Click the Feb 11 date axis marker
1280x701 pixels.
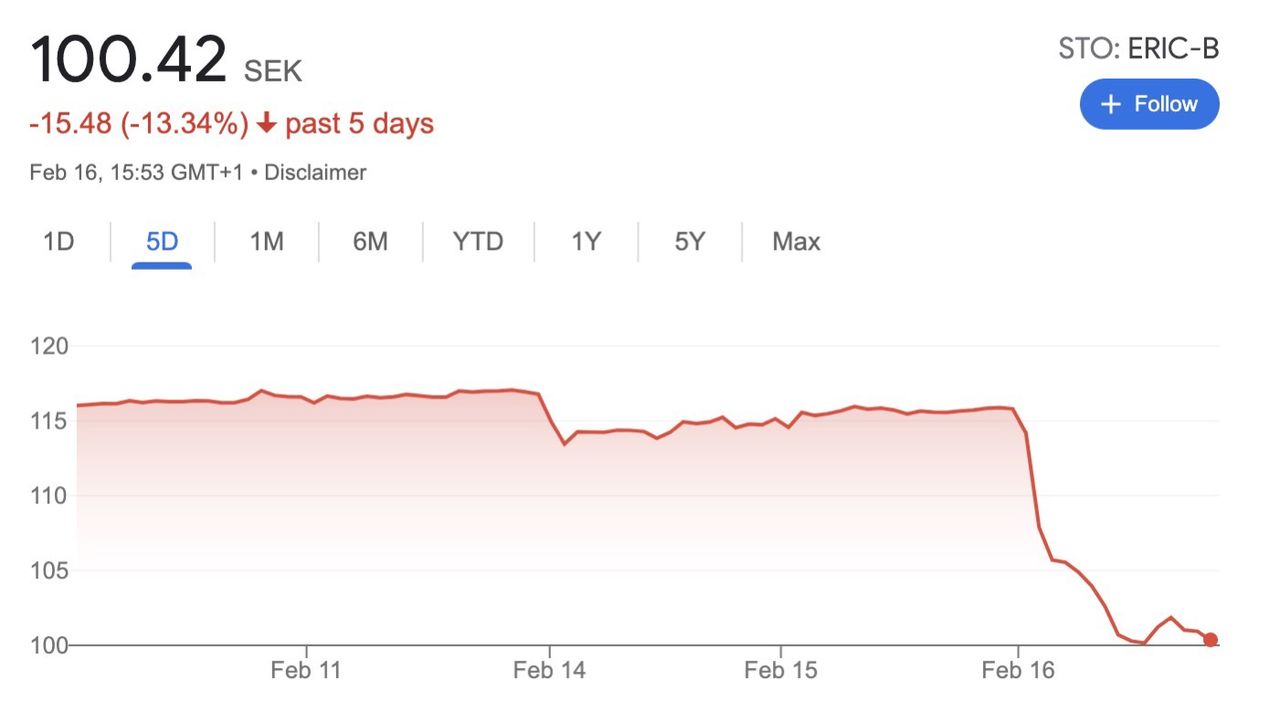306,670
